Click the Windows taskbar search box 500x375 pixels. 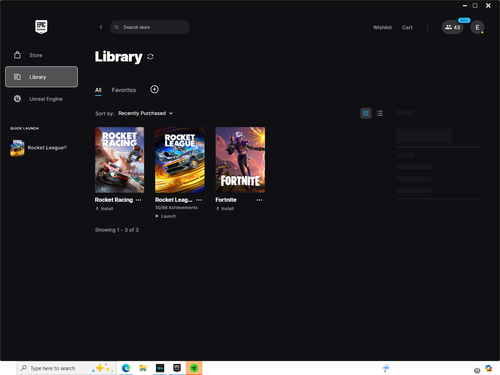click(x=66, y=368)
